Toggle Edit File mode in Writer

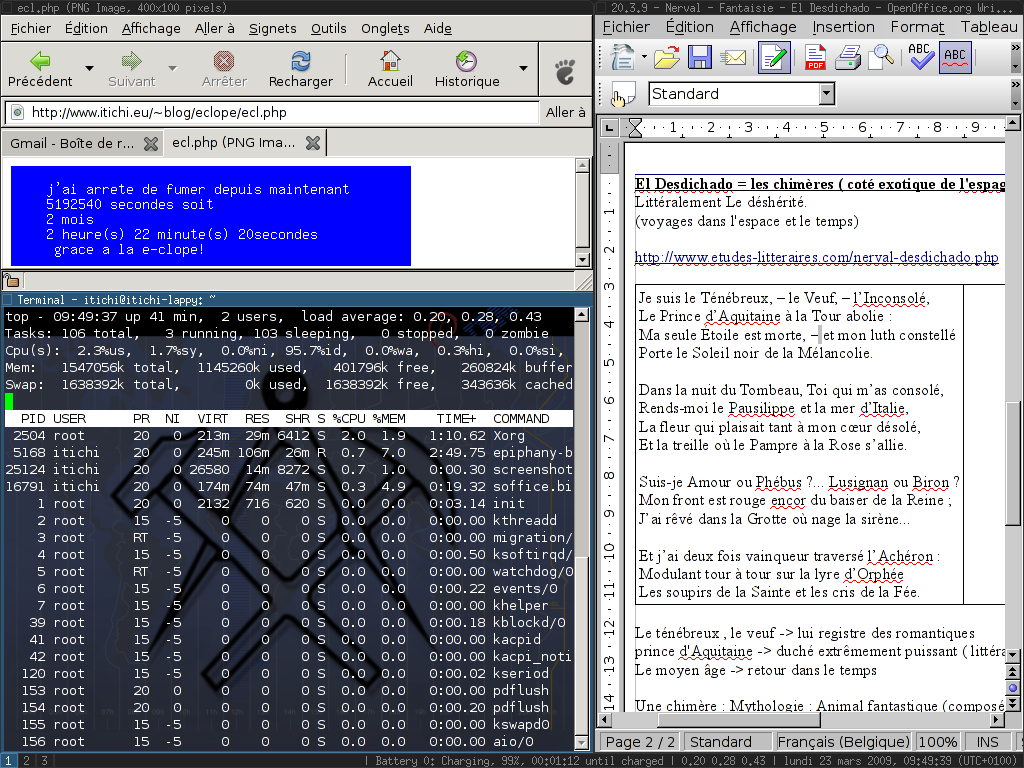tap(775, 57)
